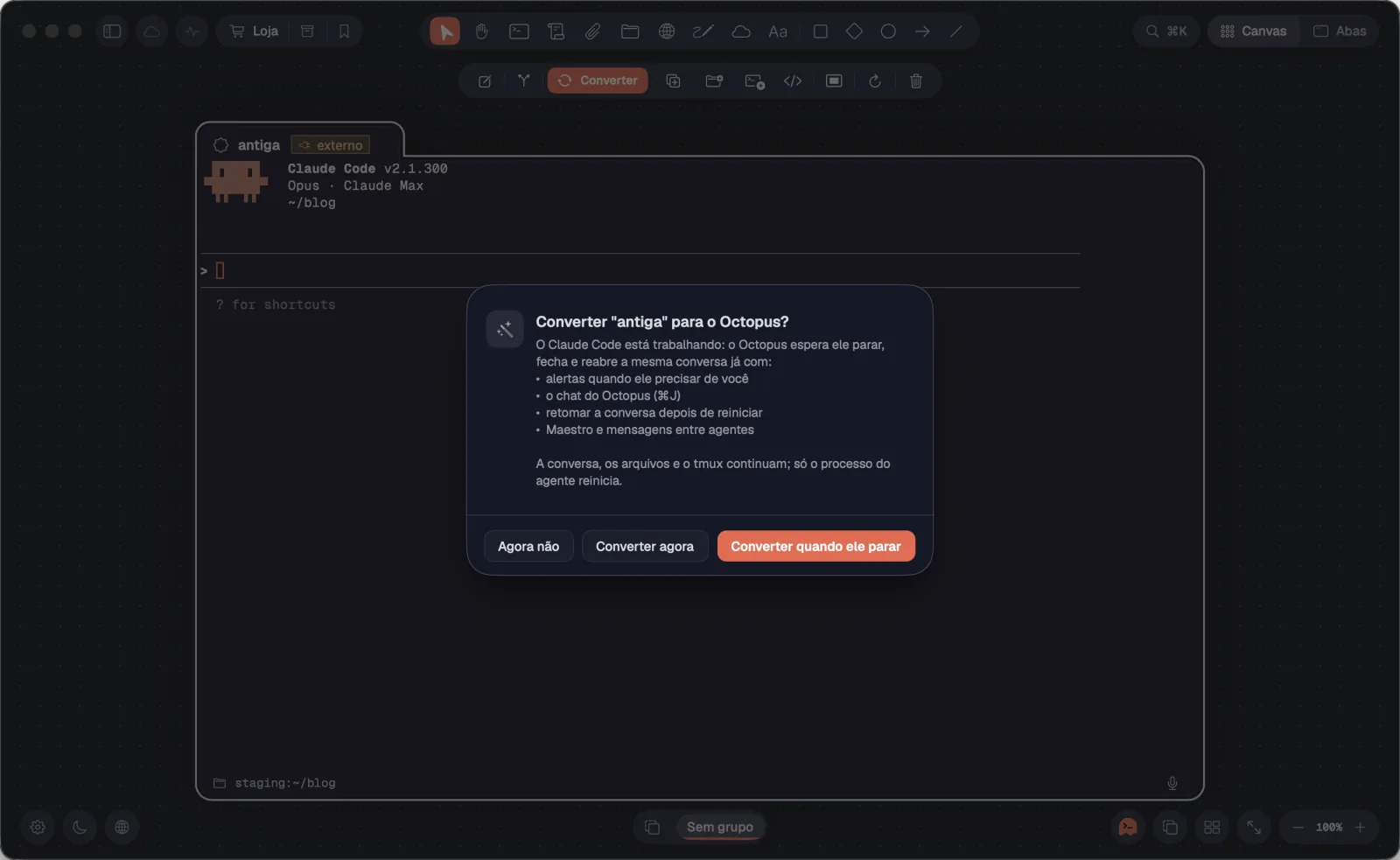Click the duplicate node icon

673,80
